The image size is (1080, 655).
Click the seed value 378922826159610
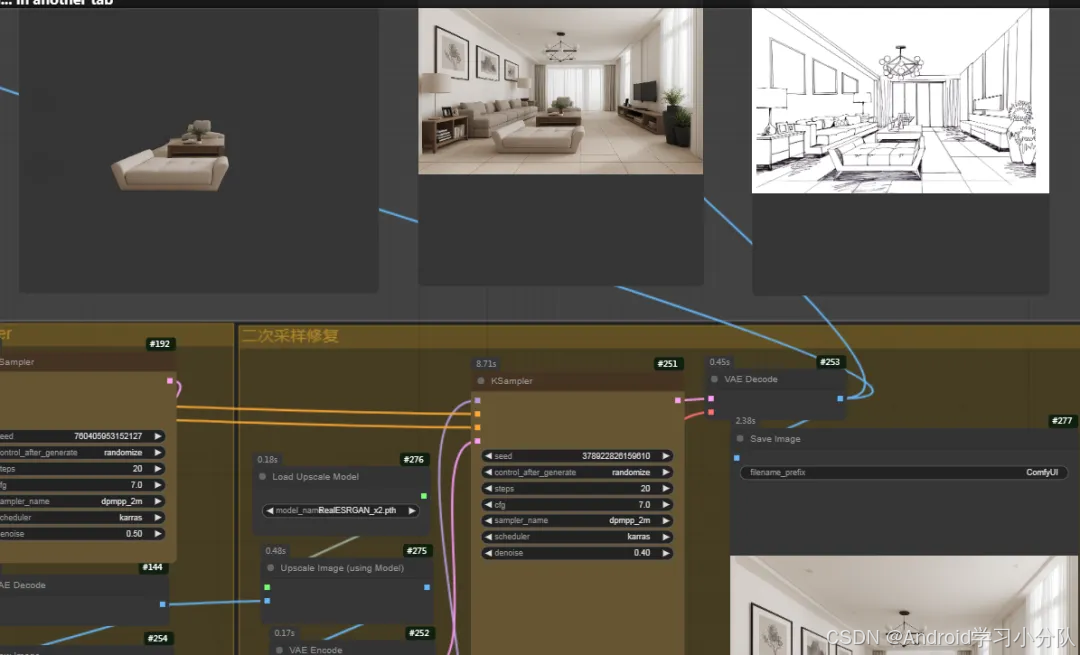[616, 456]
